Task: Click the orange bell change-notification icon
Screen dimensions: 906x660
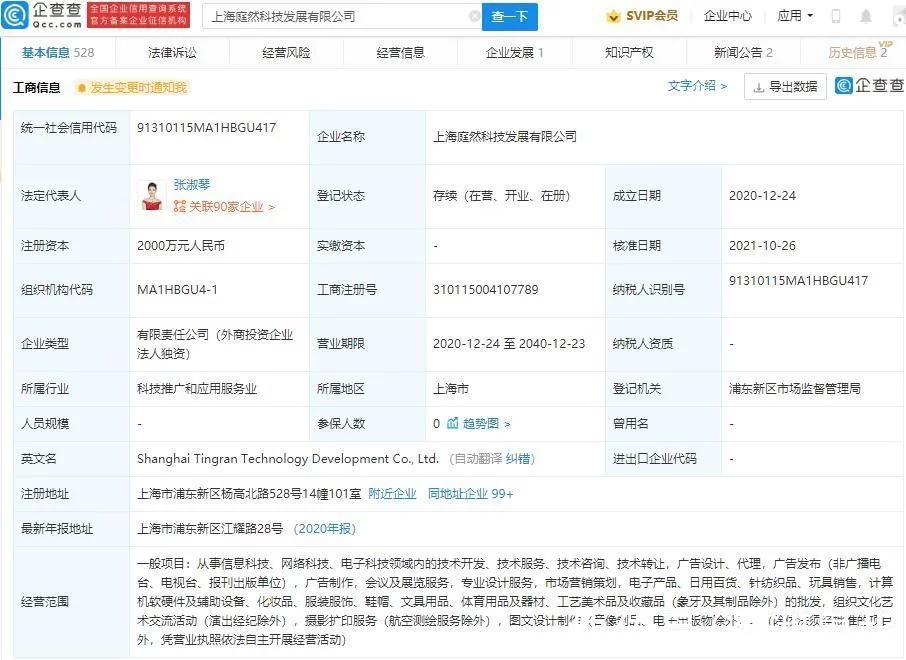Action: coord(81,88)
